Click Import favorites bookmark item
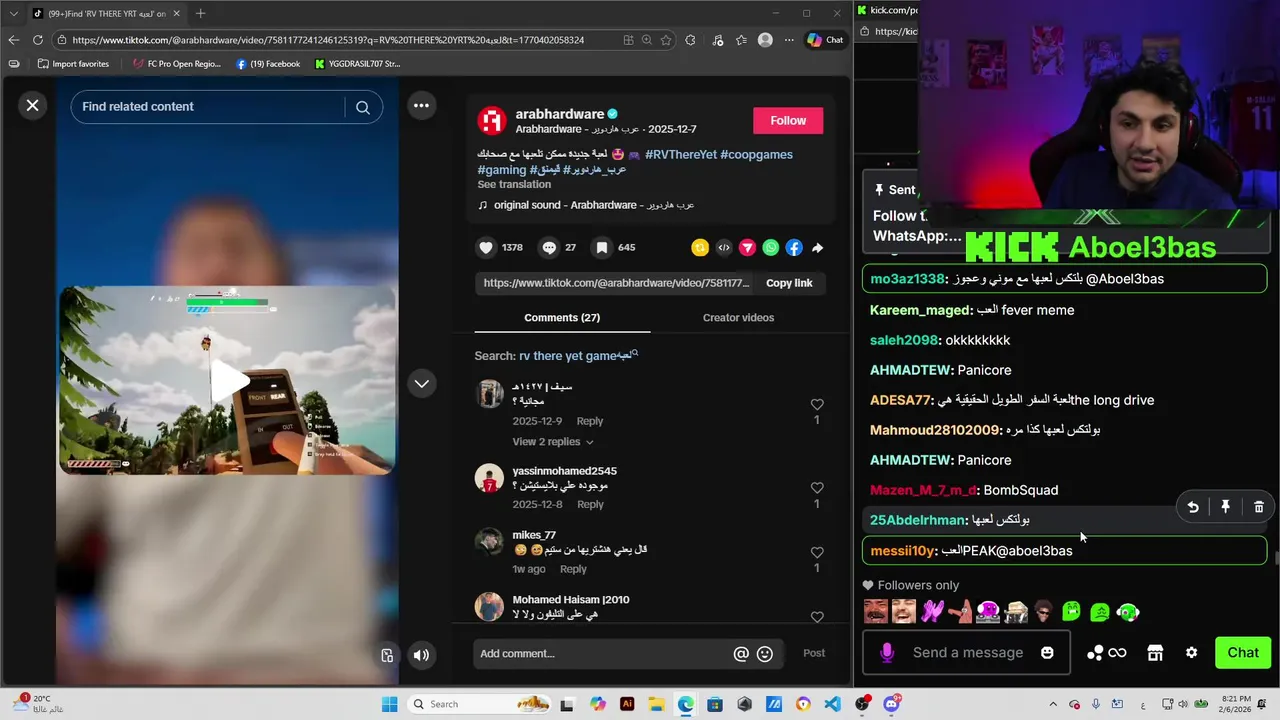 click(73, 64)
